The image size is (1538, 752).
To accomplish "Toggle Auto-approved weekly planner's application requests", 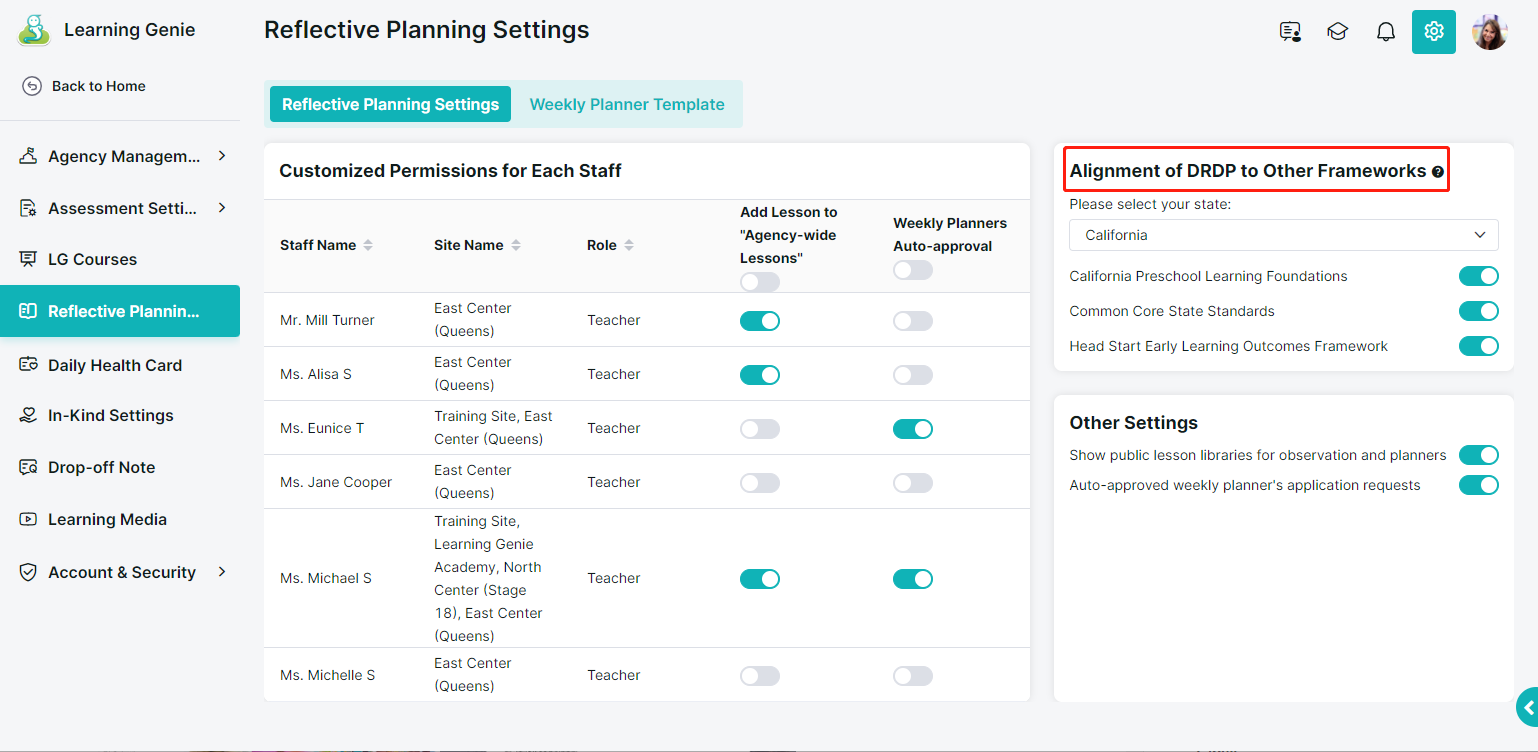I will (x=1479, y=485).
